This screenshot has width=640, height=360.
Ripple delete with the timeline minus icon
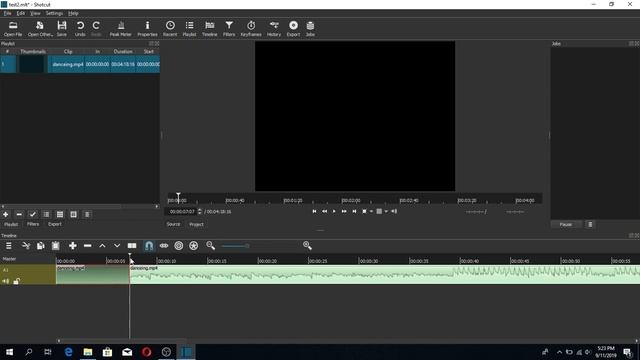[x=87, y=246]
